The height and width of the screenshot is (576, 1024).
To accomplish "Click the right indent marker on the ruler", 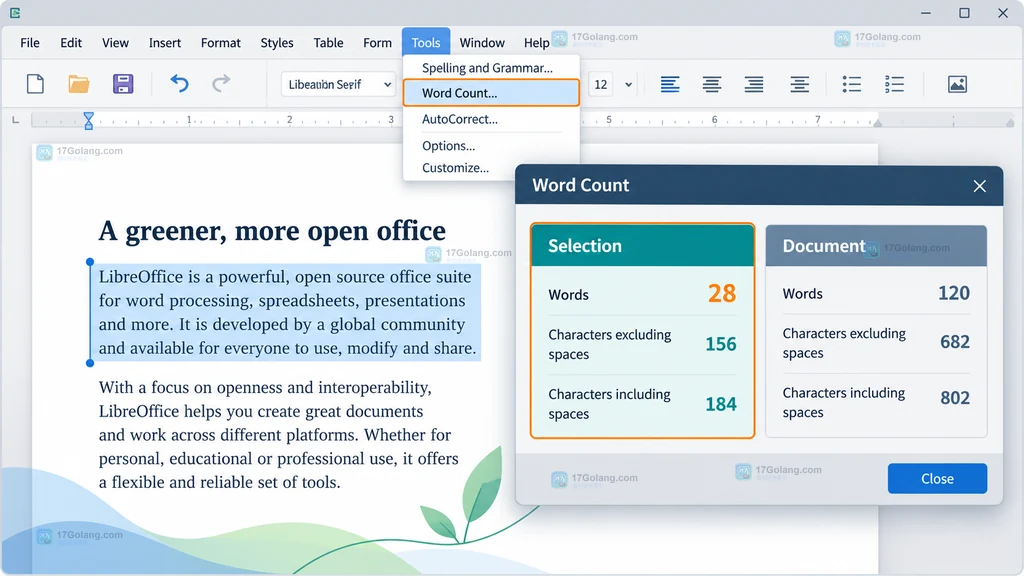I will click(x=878, y=122).
